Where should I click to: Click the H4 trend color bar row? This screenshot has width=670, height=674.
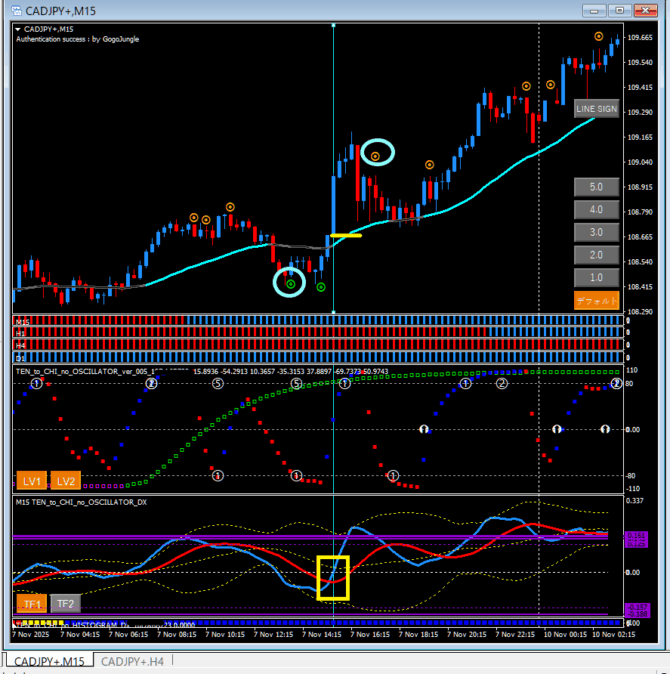pyautogui.click(x=320, y=344)
